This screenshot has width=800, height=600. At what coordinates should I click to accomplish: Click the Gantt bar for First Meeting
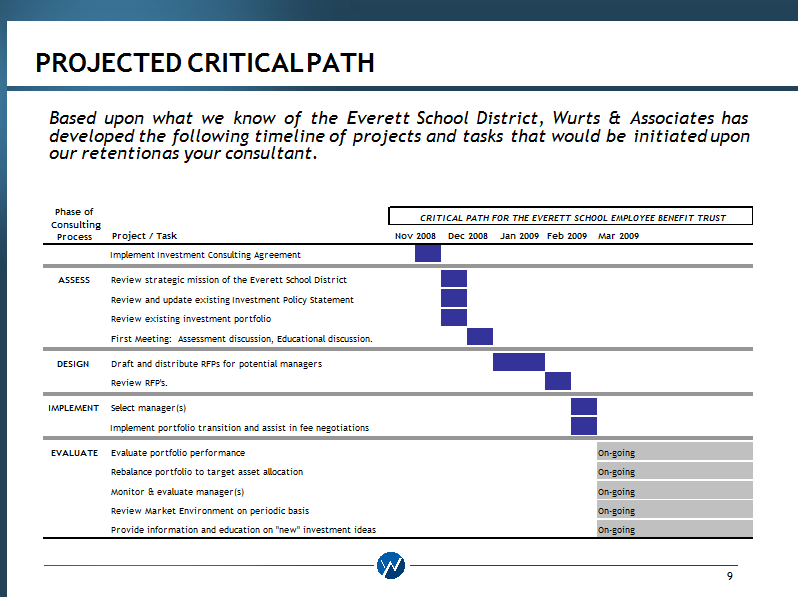pos(480,337)
